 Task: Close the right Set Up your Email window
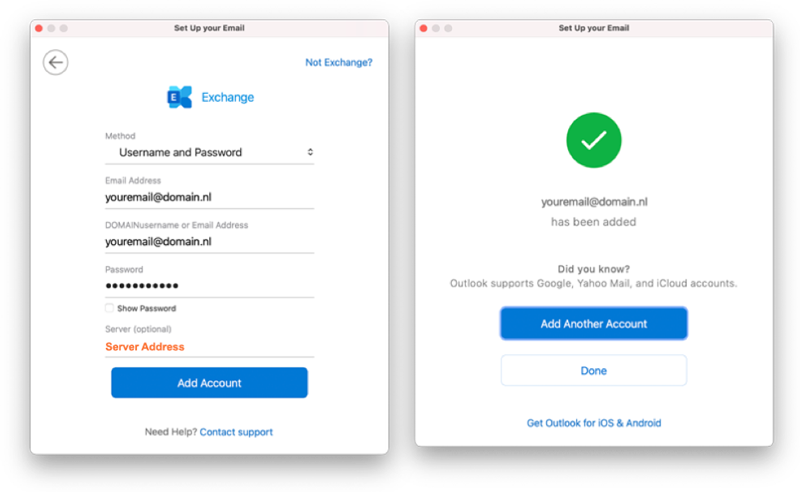tap(423, 28)
